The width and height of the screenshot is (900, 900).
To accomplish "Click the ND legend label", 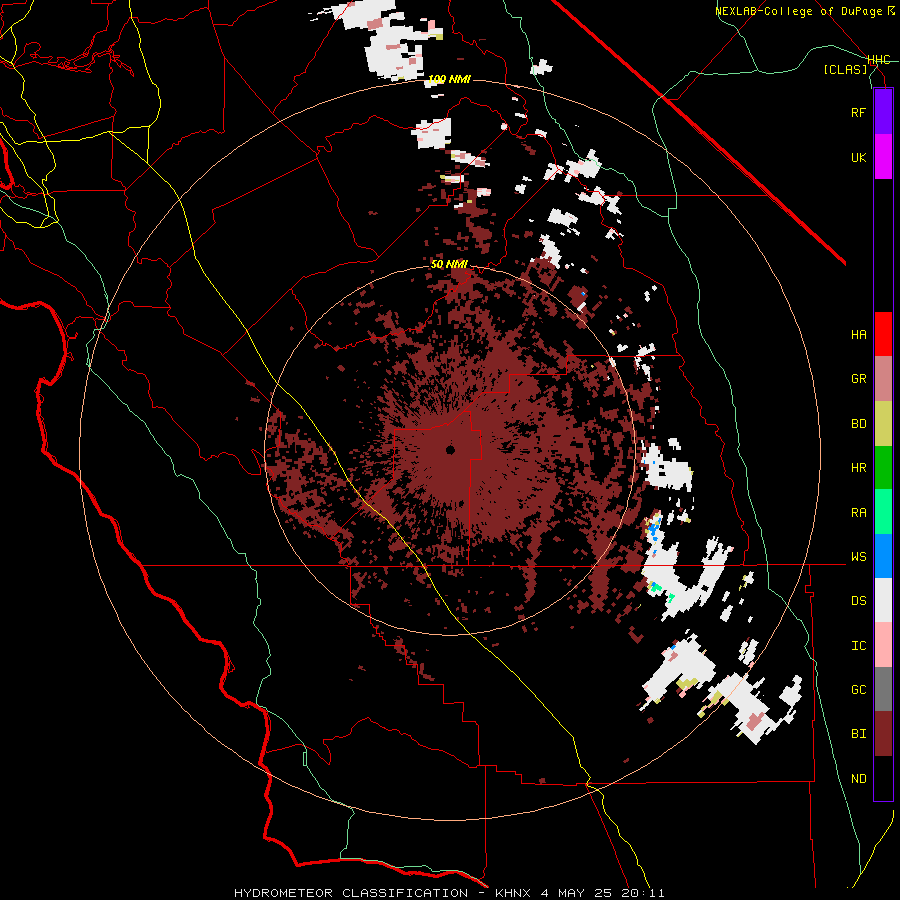I will click(858, 779).
